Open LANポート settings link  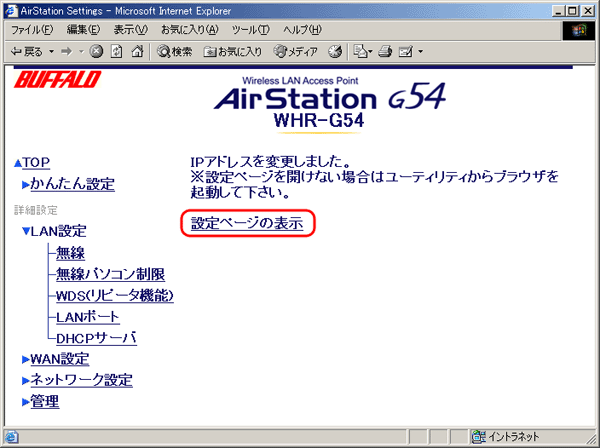click(88, 317)
